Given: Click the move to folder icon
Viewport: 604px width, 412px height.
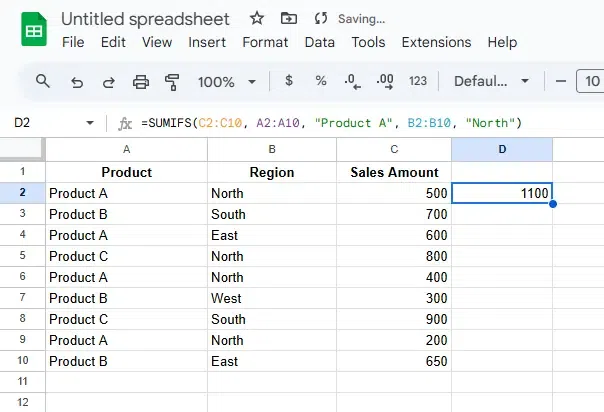Looking at the screenshot, I should click(289, 19).
